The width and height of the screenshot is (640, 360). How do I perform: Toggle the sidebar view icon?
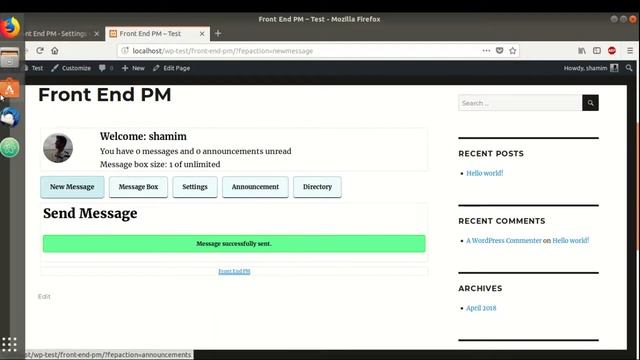pos(597,51)
